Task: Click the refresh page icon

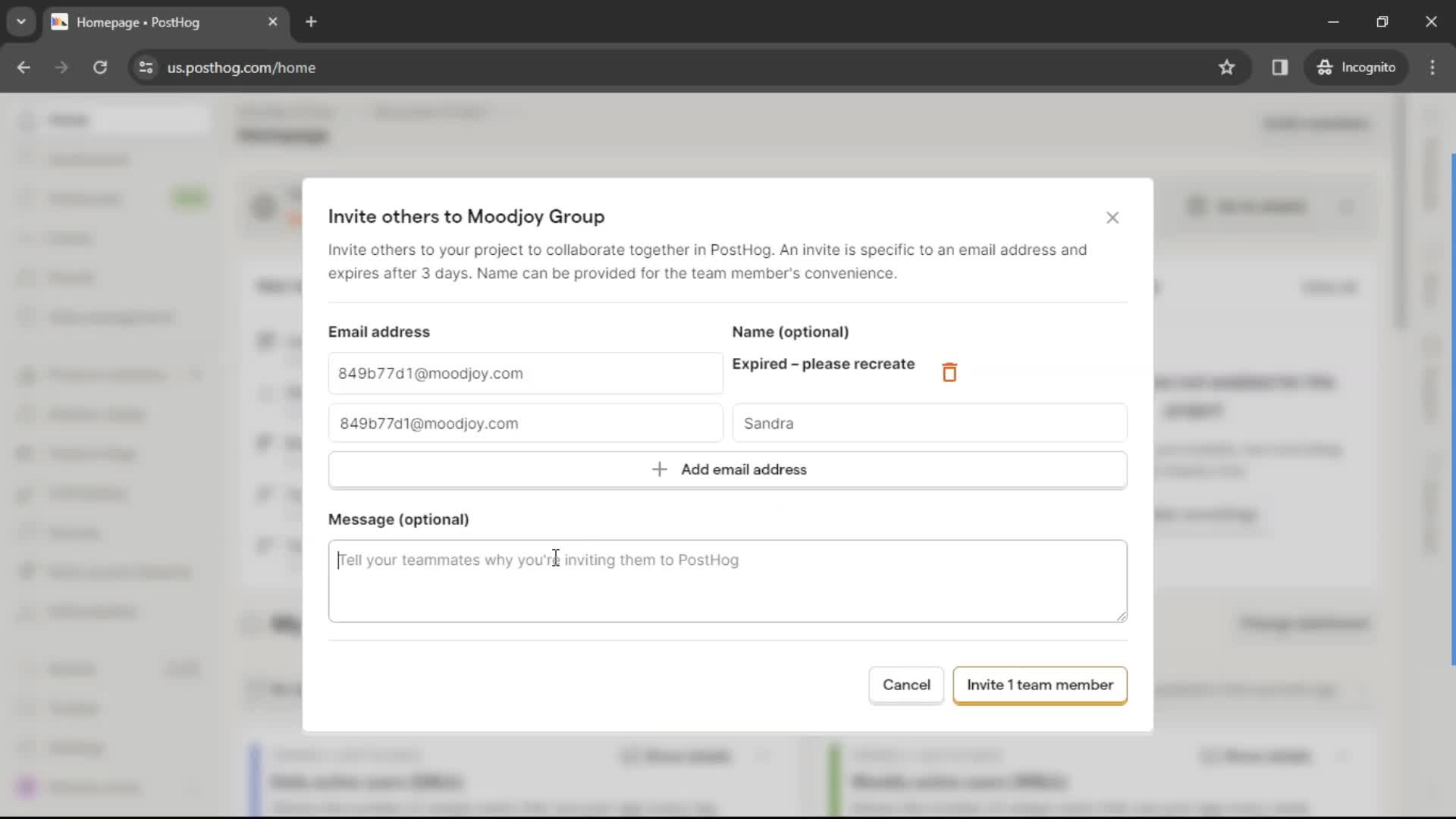Action: (99, 67)
